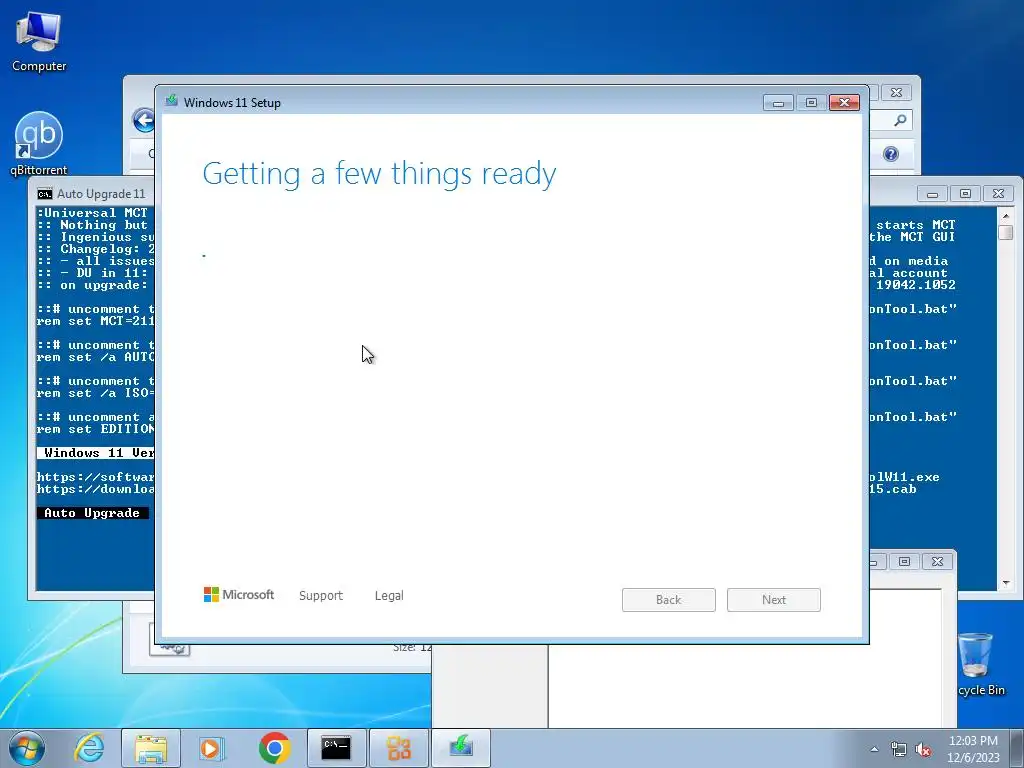The width and height of the screenshot is (1024, 768).
Task: Open the taskbar clock showing 12:03 PM
Action: [973, 749]
